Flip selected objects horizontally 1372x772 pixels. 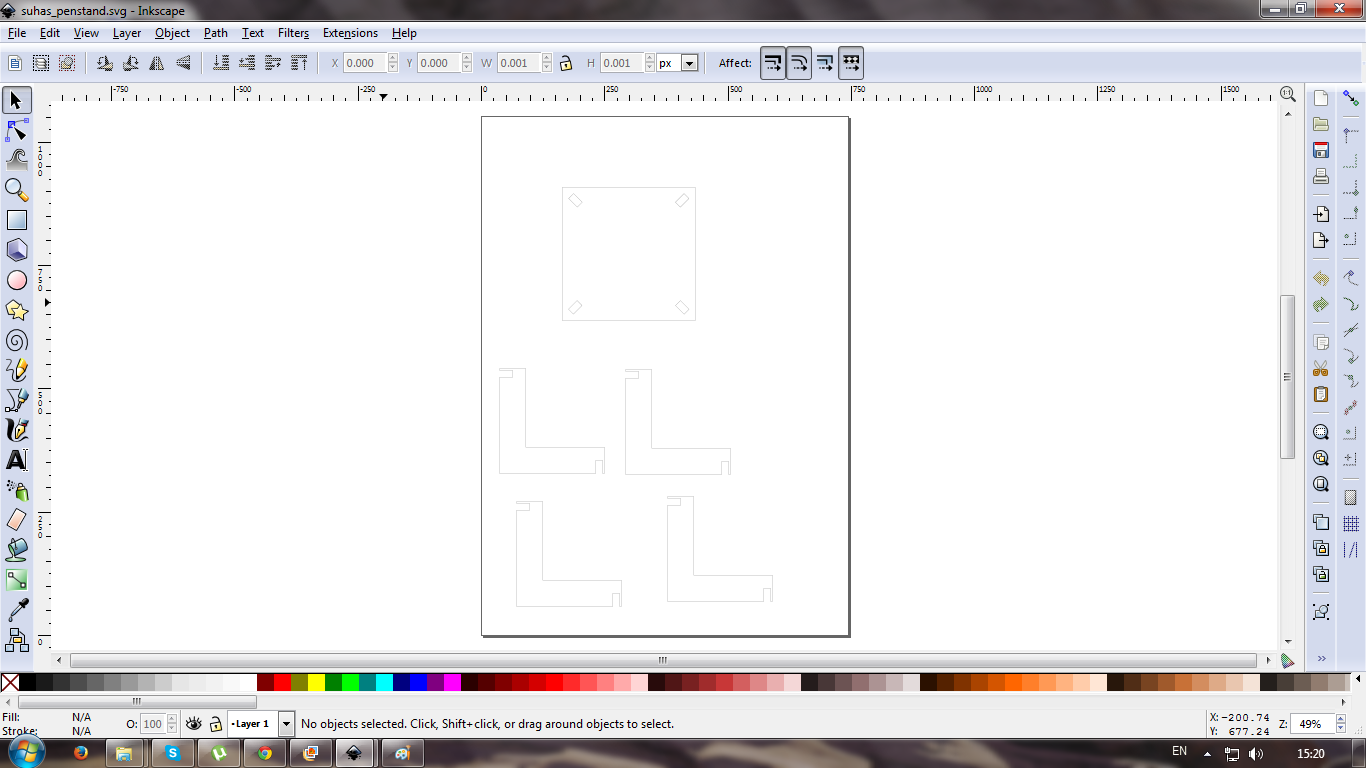[x=157, y=63]
